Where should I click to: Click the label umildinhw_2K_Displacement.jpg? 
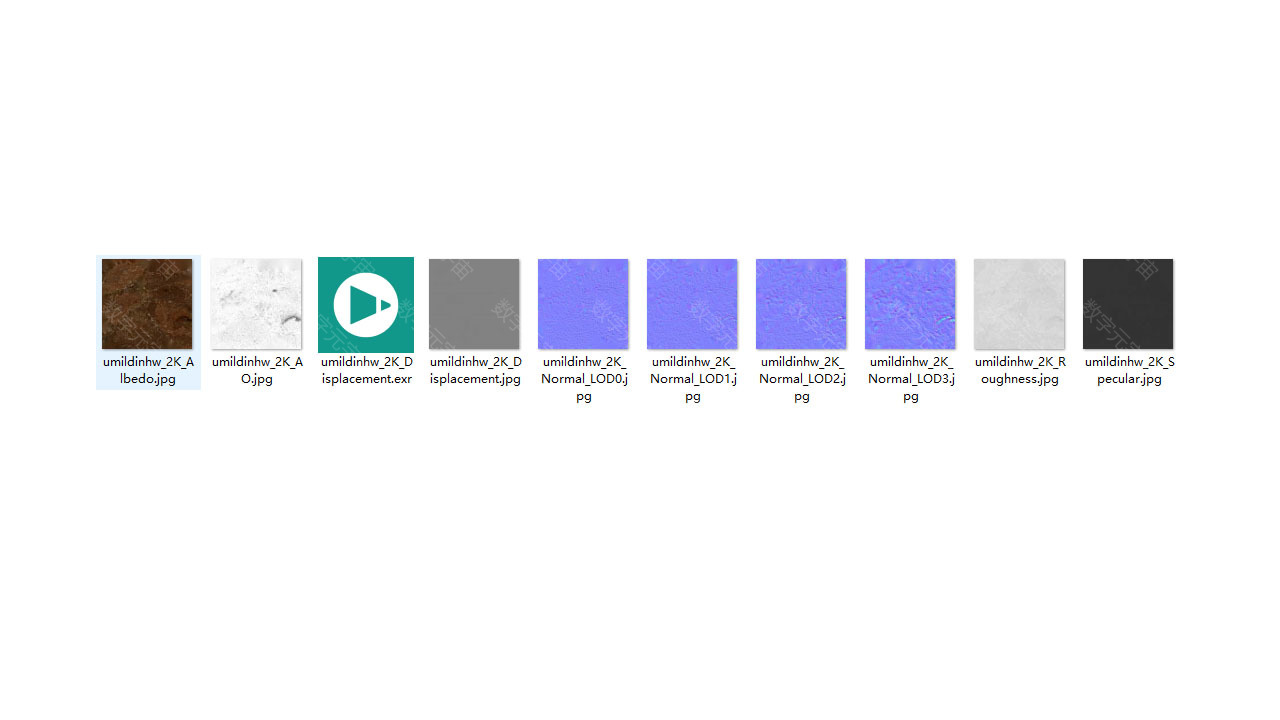coord(475,371)
